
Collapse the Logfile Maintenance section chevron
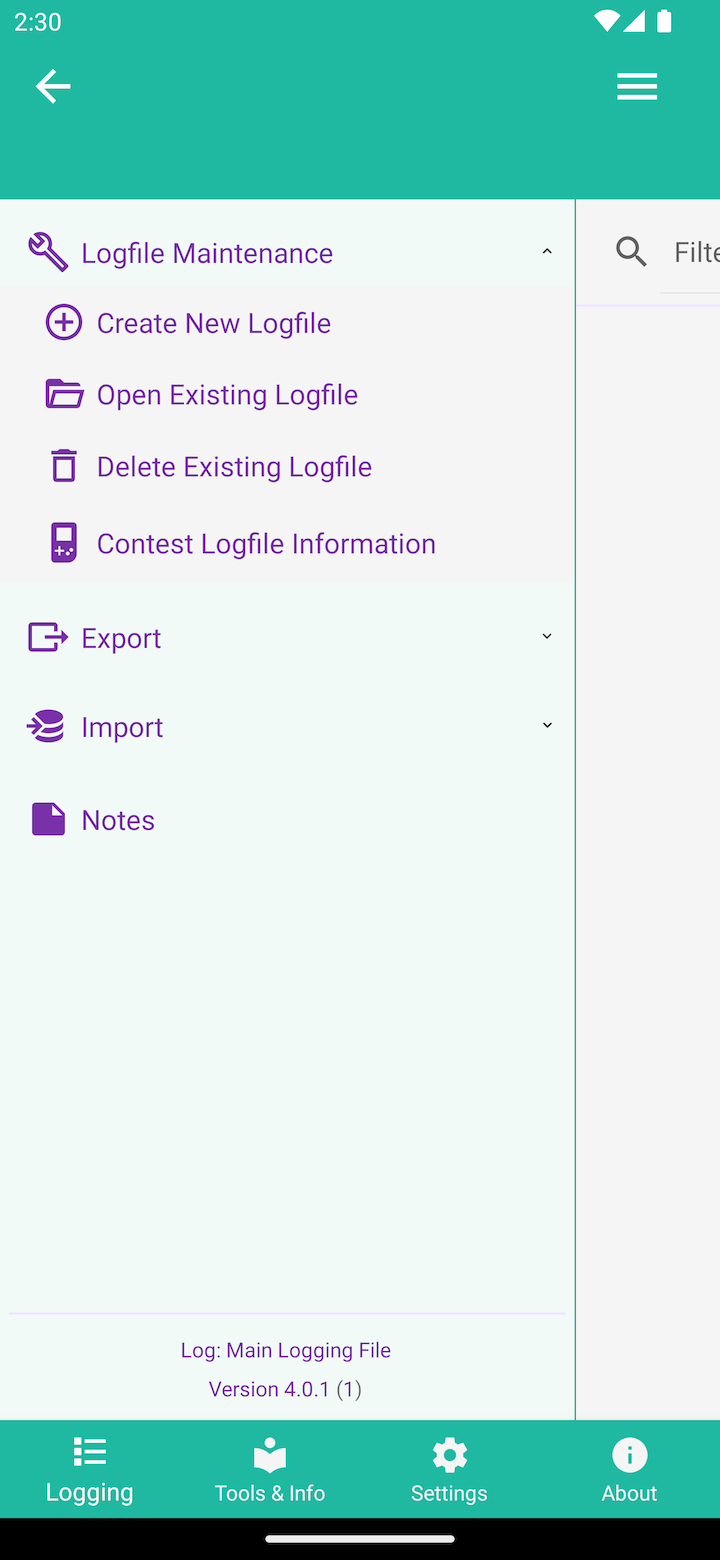pyautogui.click(x=547, y=252)
